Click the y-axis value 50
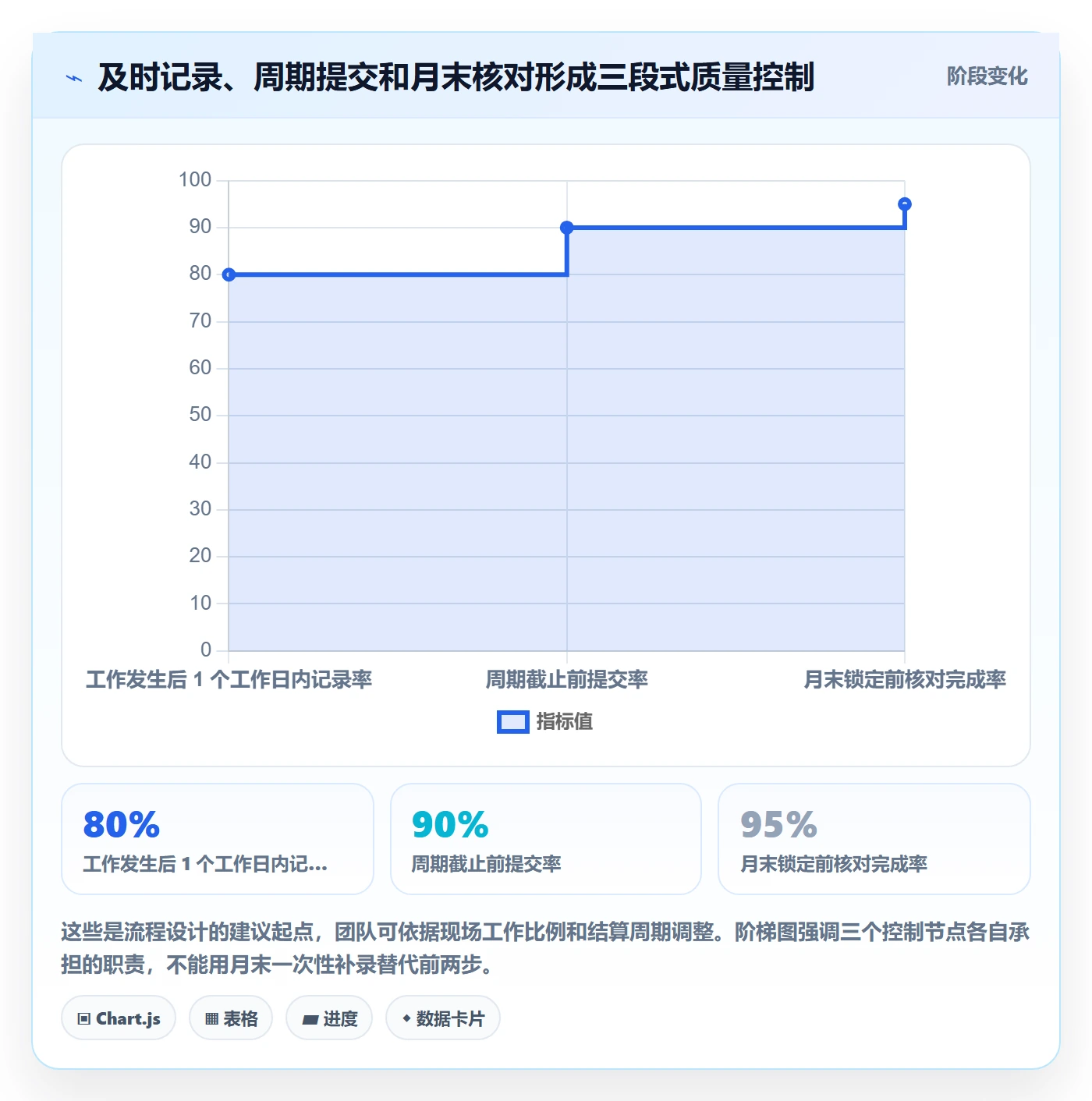1092x1101 pixels. [x=200, y=415]
